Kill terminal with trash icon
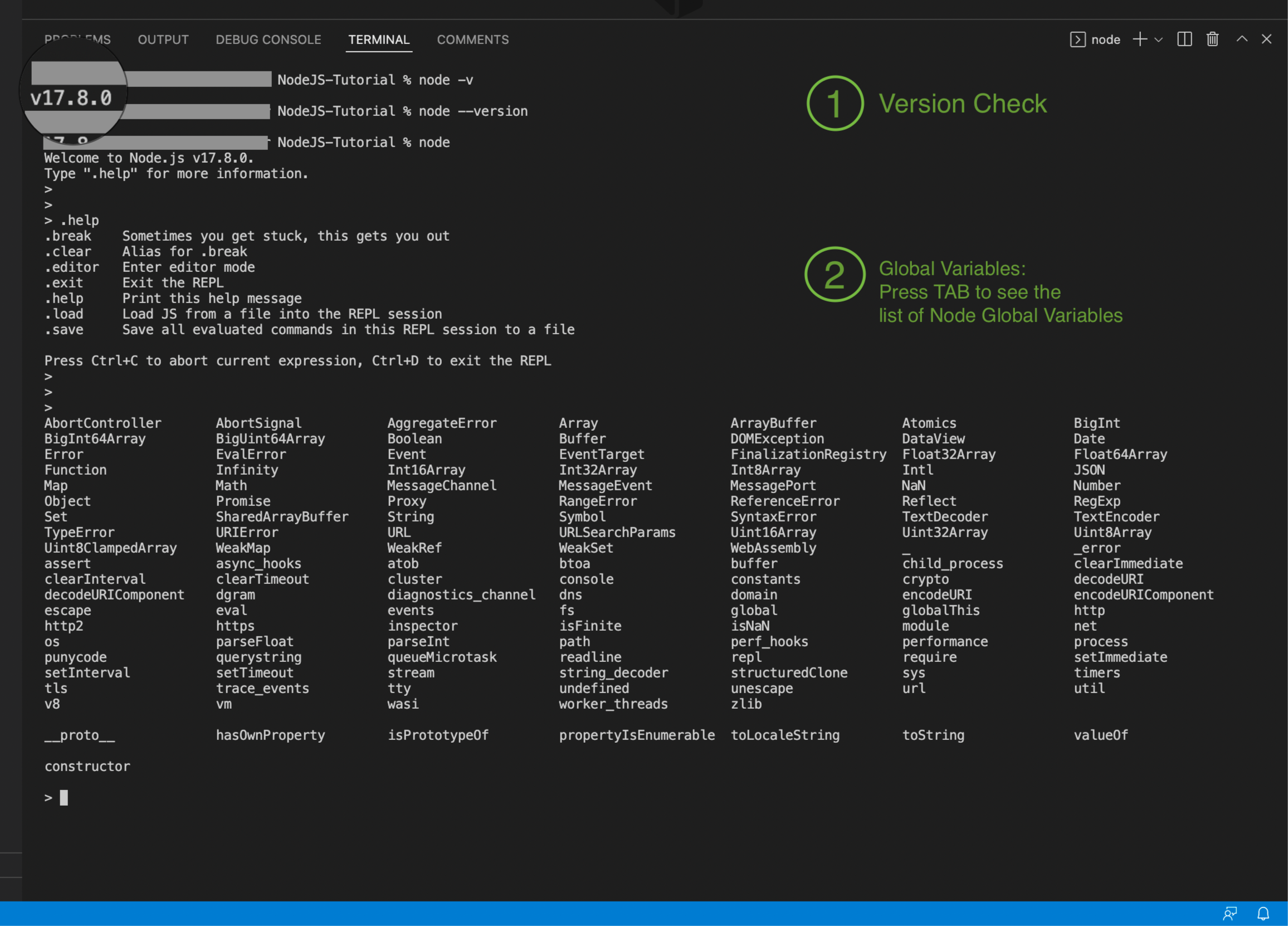 click(1212, 39)
